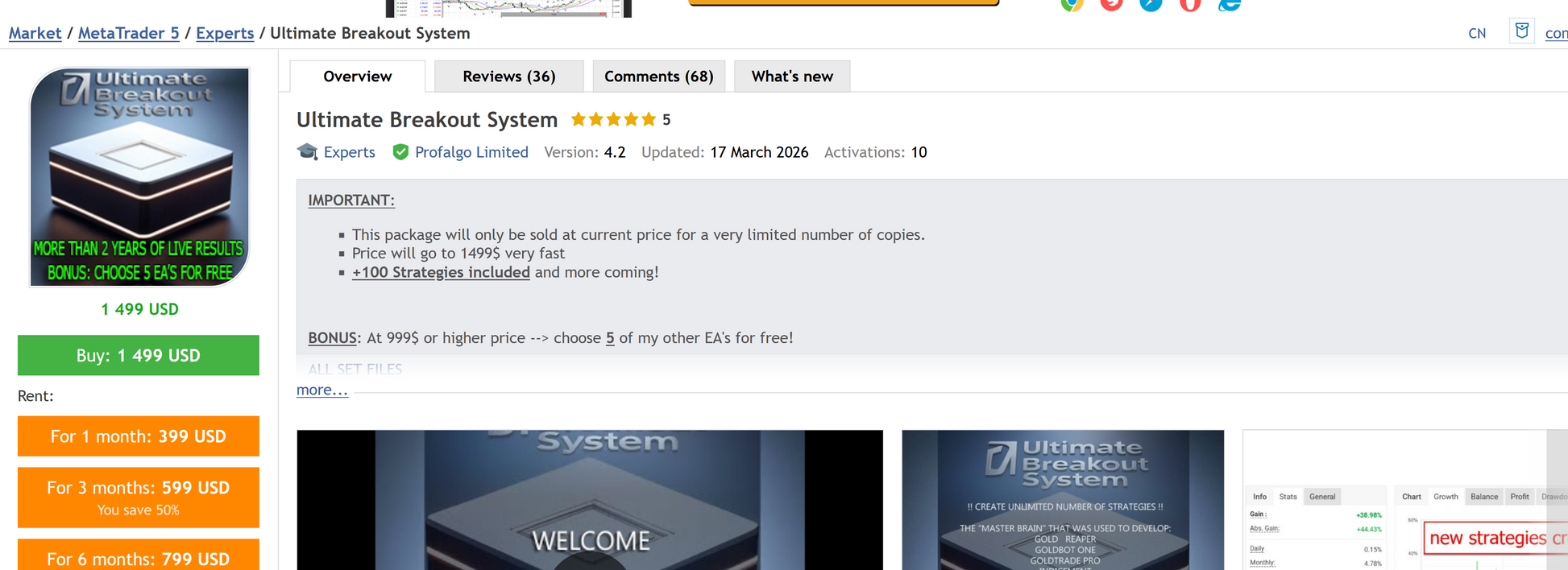The width and height of the screenshot is (1568, 570).
Task: Click the pocket icon beside CN
Action: 1521,32
